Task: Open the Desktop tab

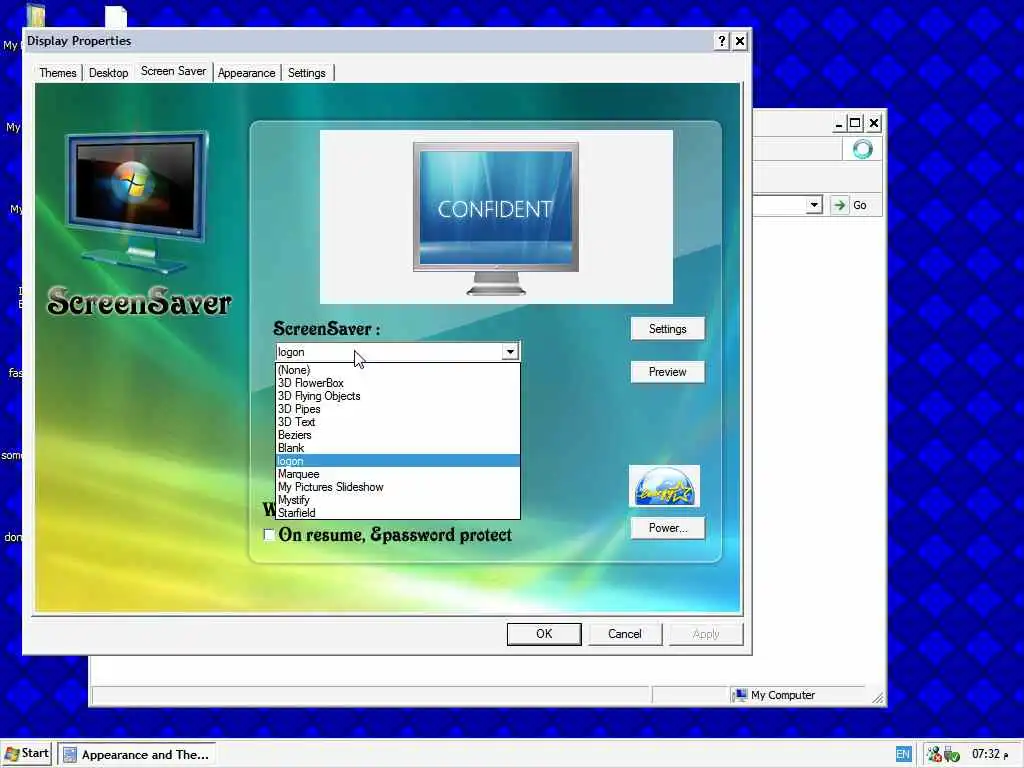Action: (x=108, y=72)
